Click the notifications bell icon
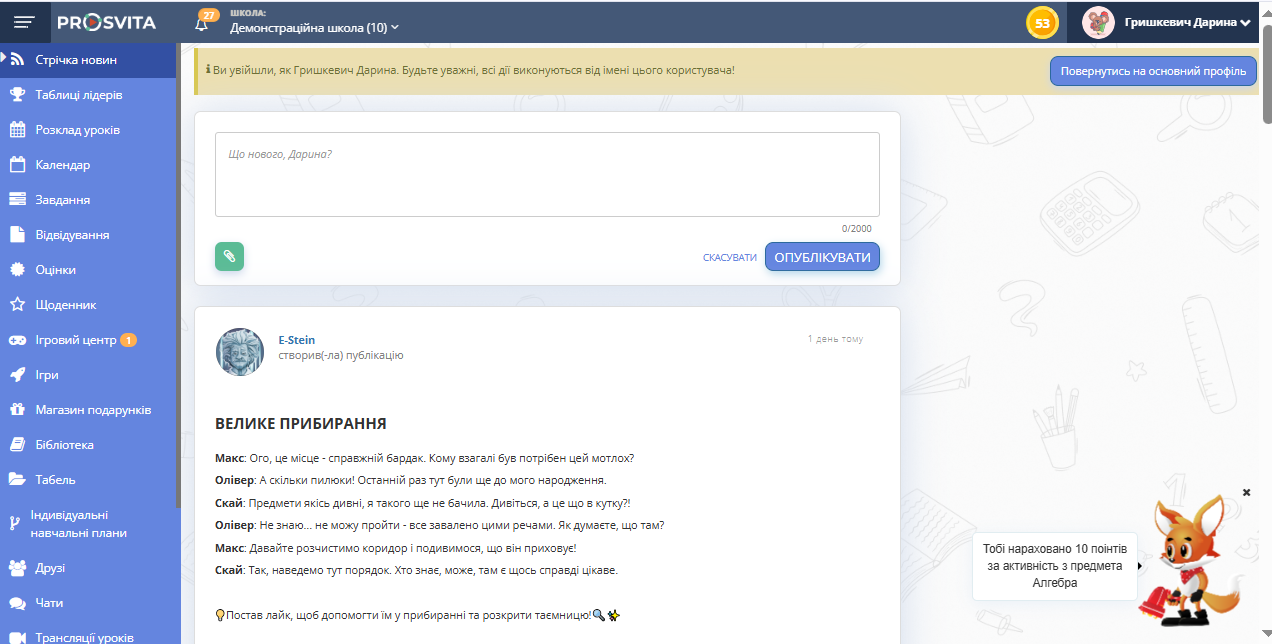The height and width of the screenshot is (644, 1272). (202, 23)
